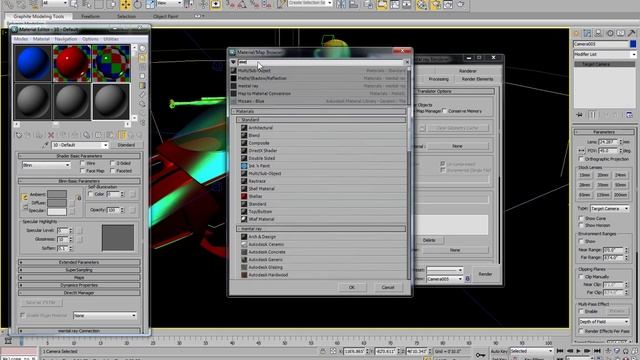Open Material/Map Browser options arrow icon
Image resolution: width=640 pixels, height=360 pixels.
point(233,62)
